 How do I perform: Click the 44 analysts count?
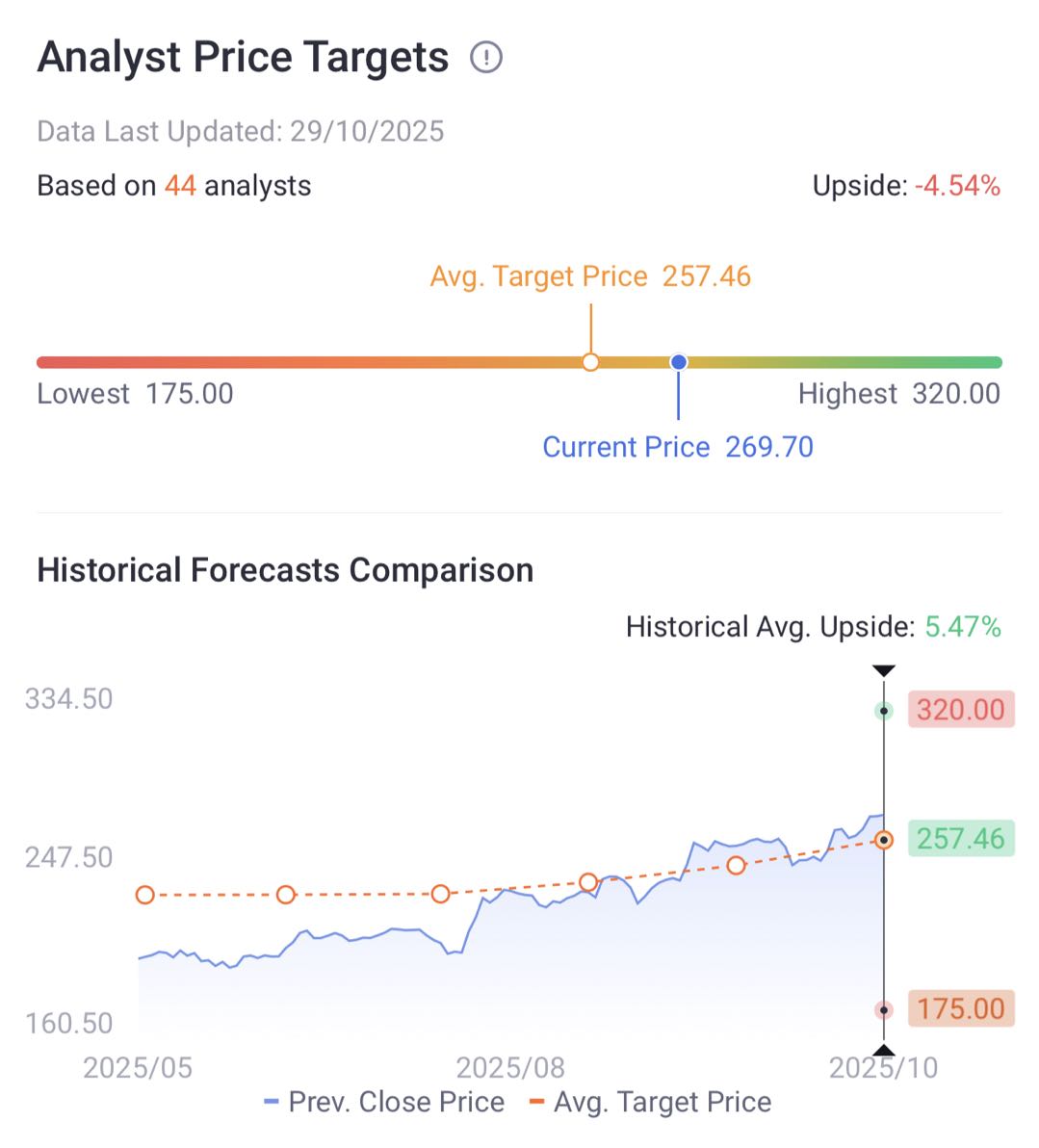180,186
